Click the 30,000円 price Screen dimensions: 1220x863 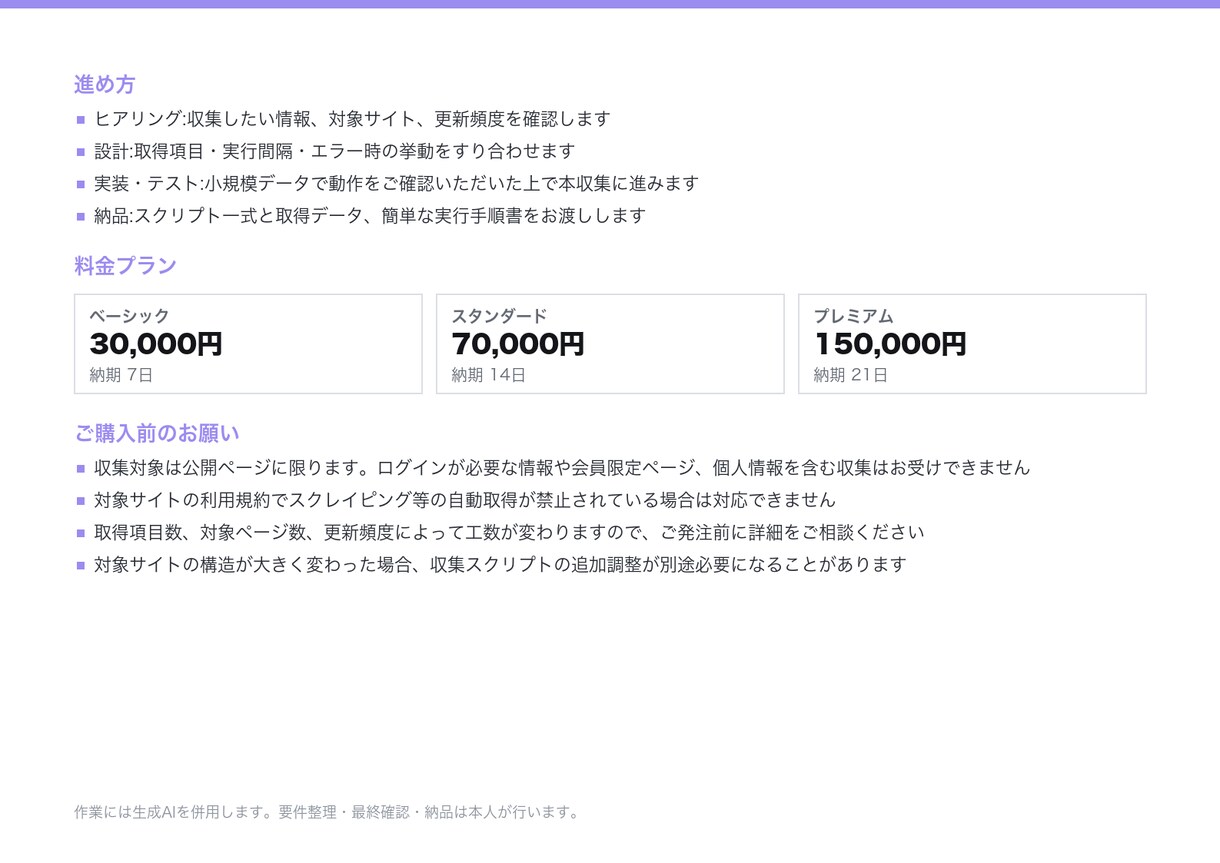click(x=156, y=344)
